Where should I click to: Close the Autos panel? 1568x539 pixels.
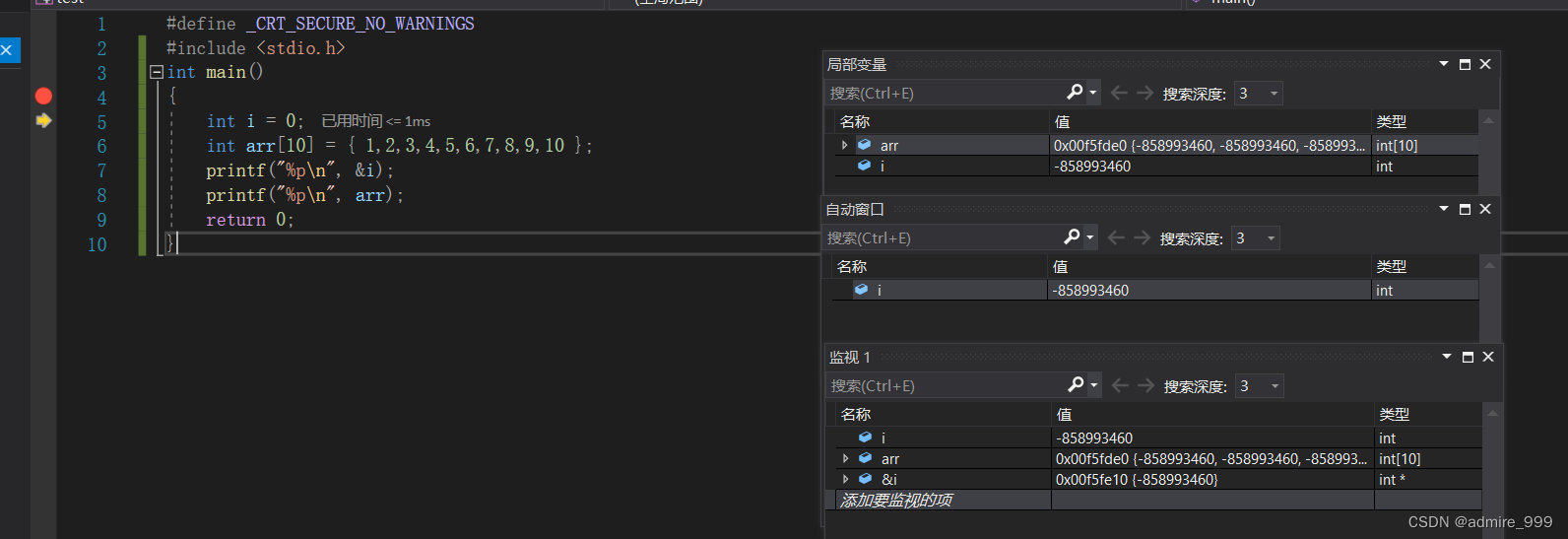pos(1485,209)
